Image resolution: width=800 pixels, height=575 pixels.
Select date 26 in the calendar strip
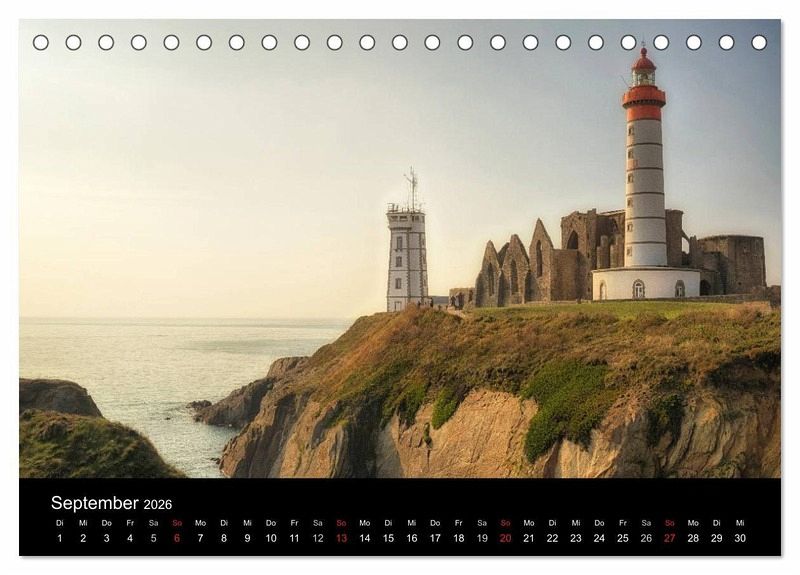[646, 538]
